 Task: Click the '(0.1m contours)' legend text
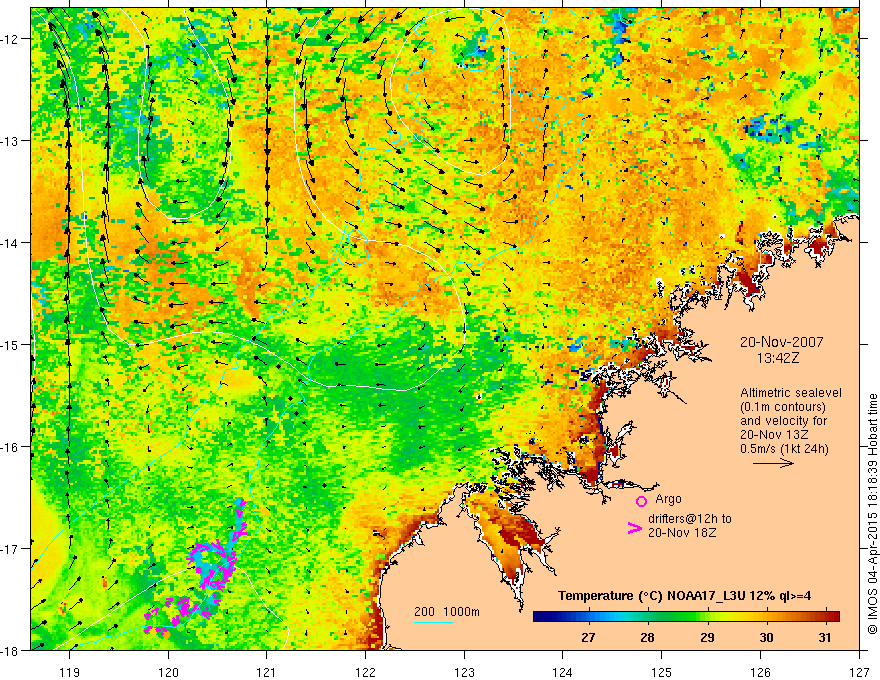pyautogui.click(x=783, y=407)
